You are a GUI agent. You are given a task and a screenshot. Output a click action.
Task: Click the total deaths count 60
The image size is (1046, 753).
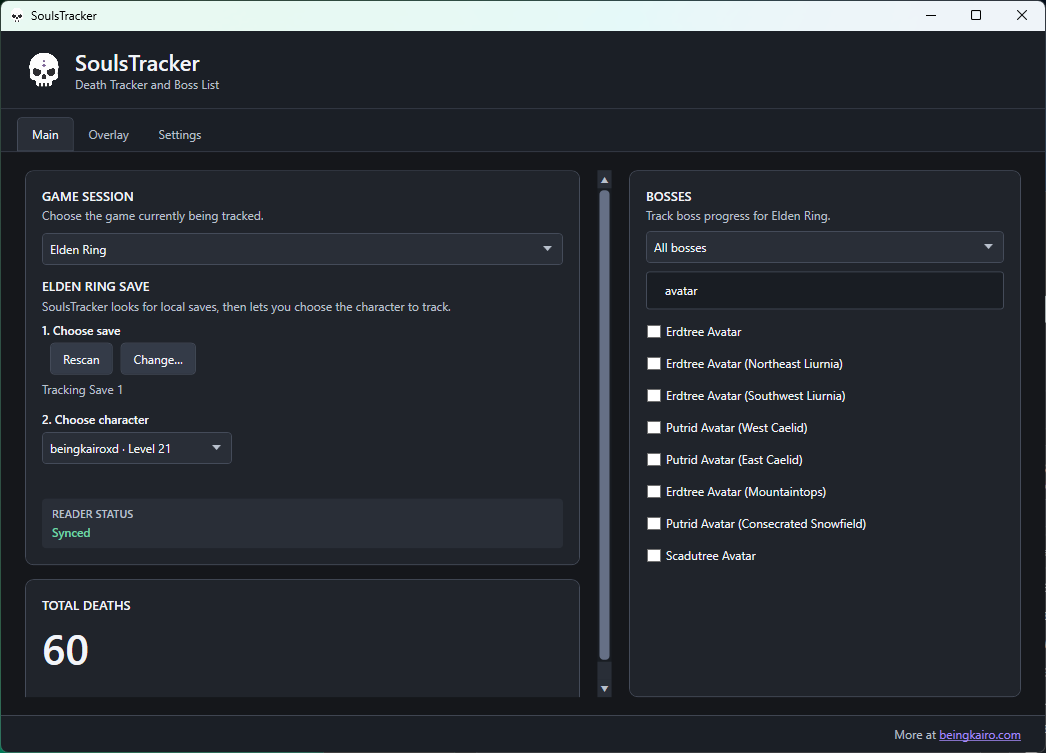(65, 650)
